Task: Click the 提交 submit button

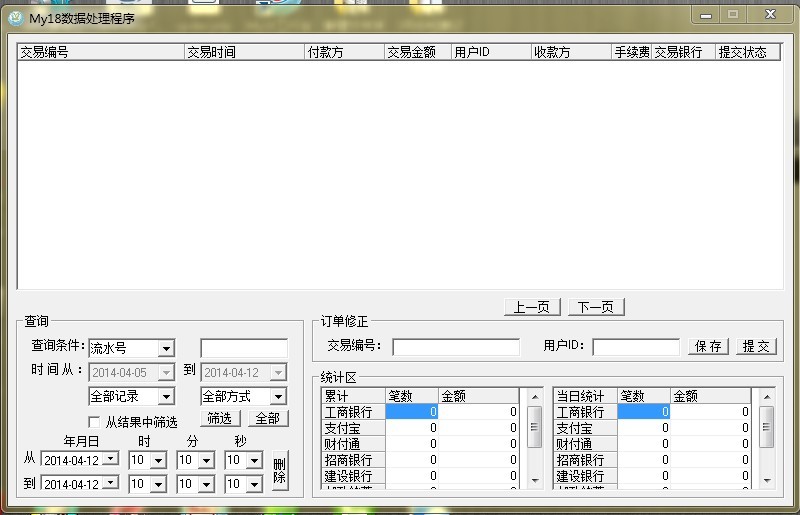Action: pos(756,346)
